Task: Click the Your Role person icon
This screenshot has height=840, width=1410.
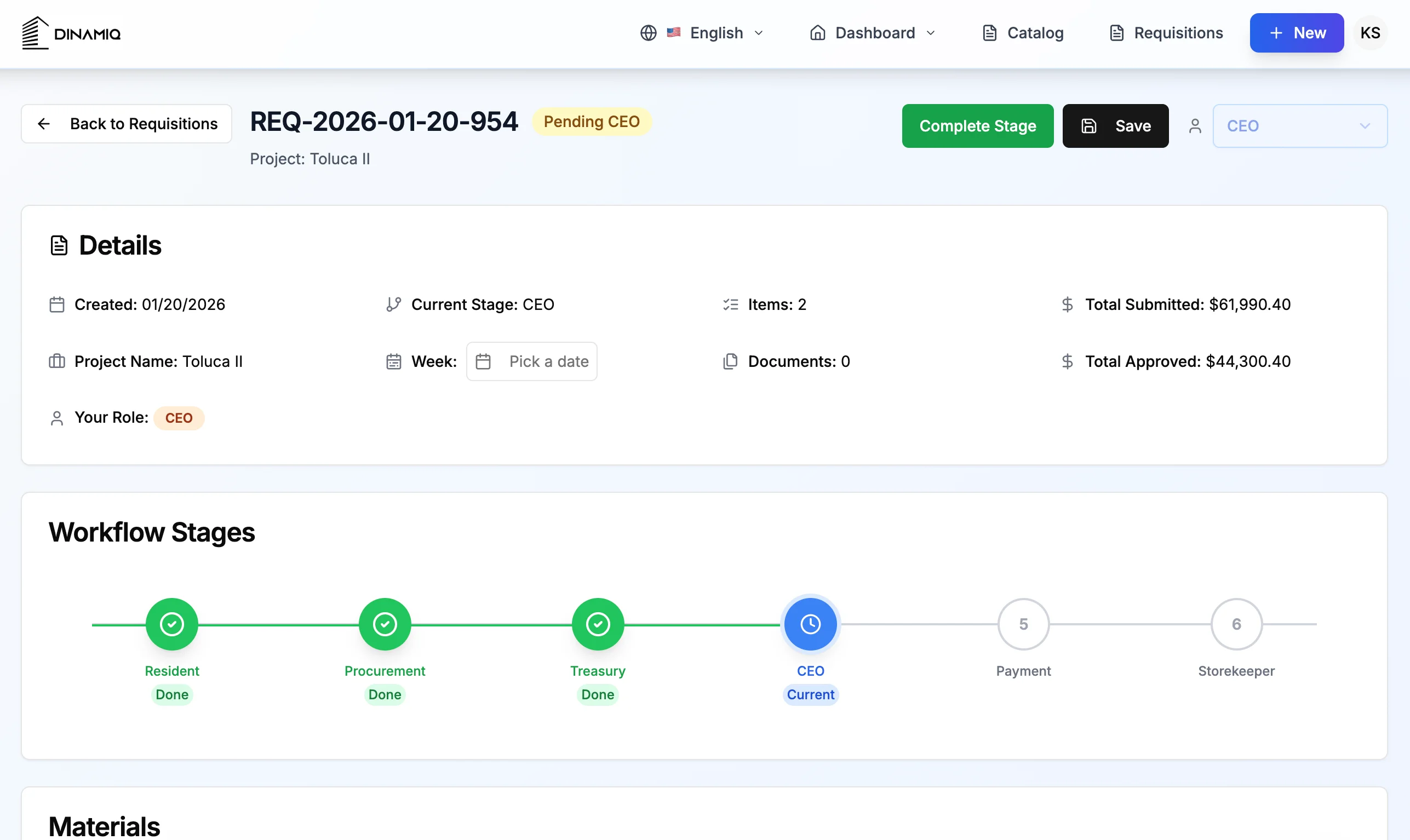Action: point(56,418)
